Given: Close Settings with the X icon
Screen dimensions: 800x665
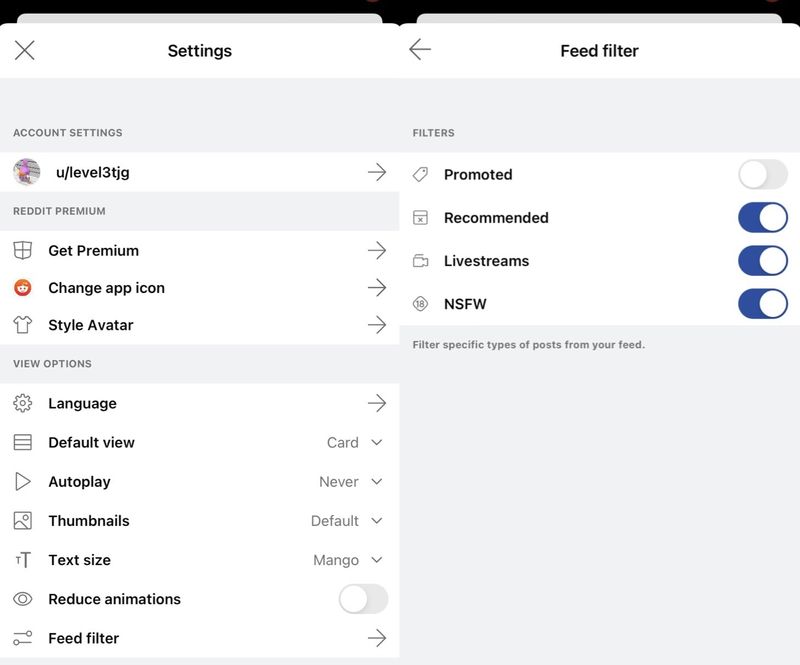Looking at the screenshot, I should point(24,51).
